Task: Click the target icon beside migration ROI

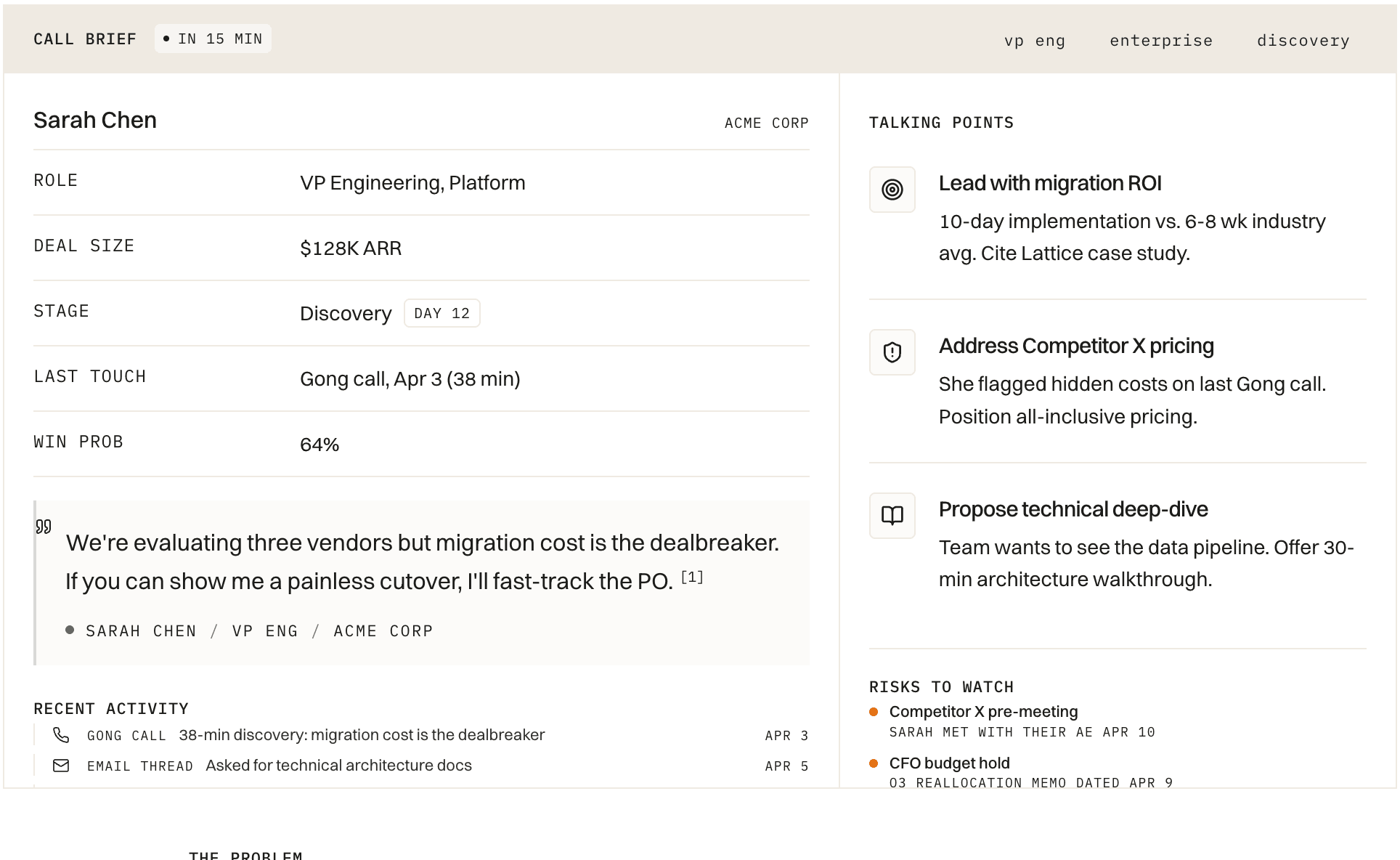Action: coord(892,190)
